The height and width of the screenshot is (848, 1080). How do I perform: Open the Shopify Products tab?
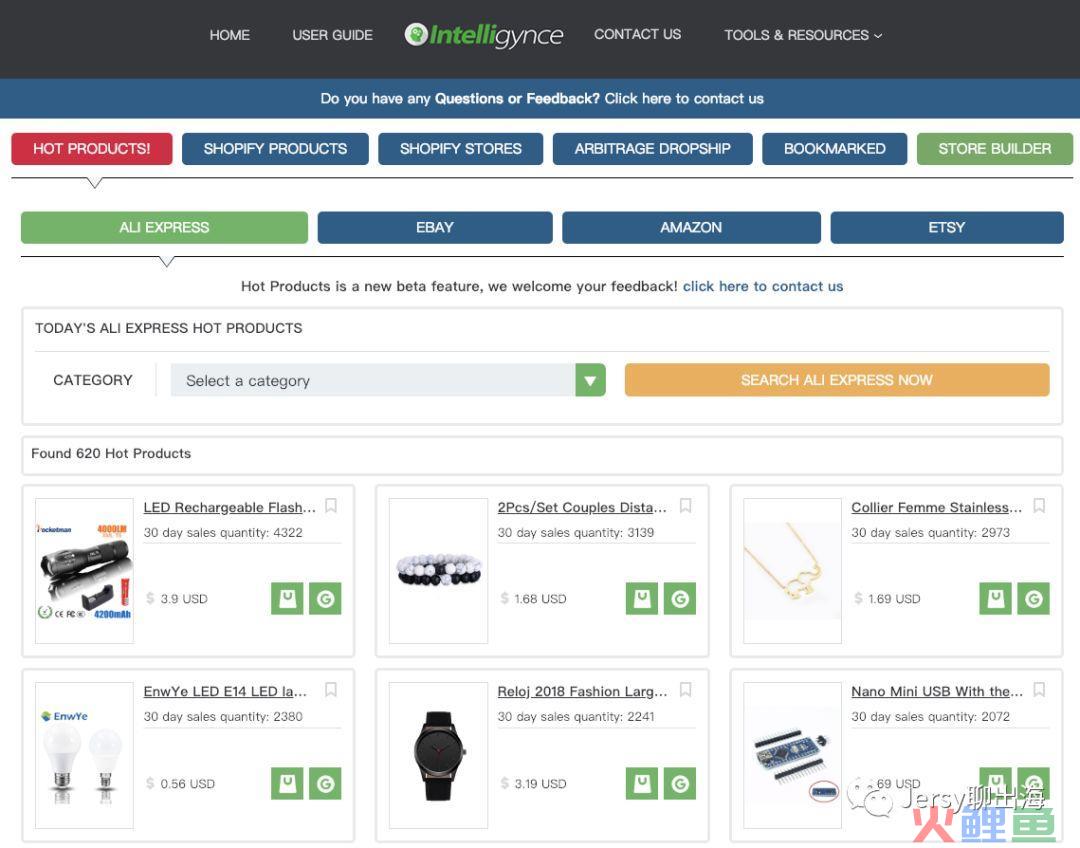click(x=276, y=149)
